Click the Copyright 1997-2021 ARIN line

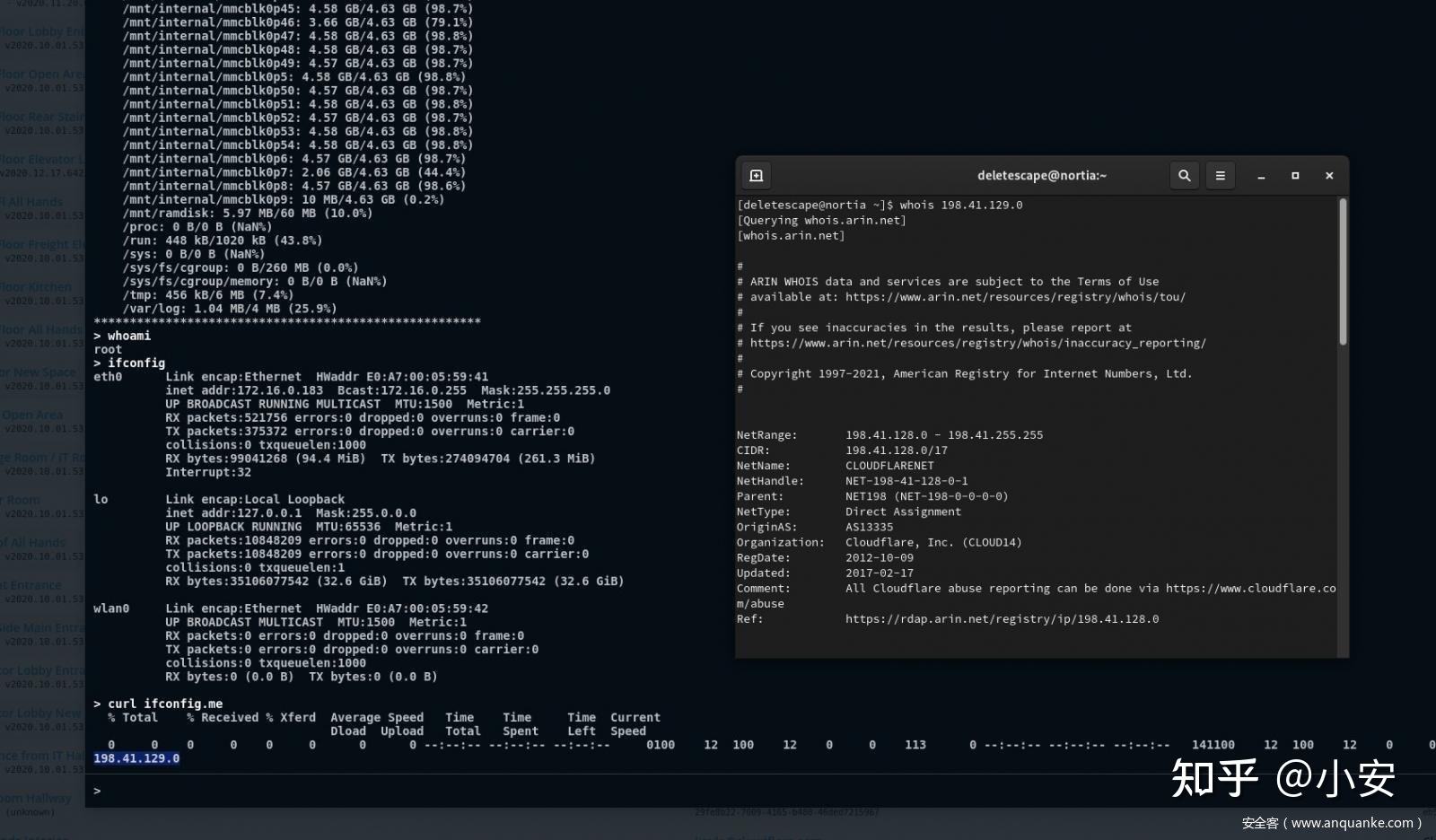point(965,373)
